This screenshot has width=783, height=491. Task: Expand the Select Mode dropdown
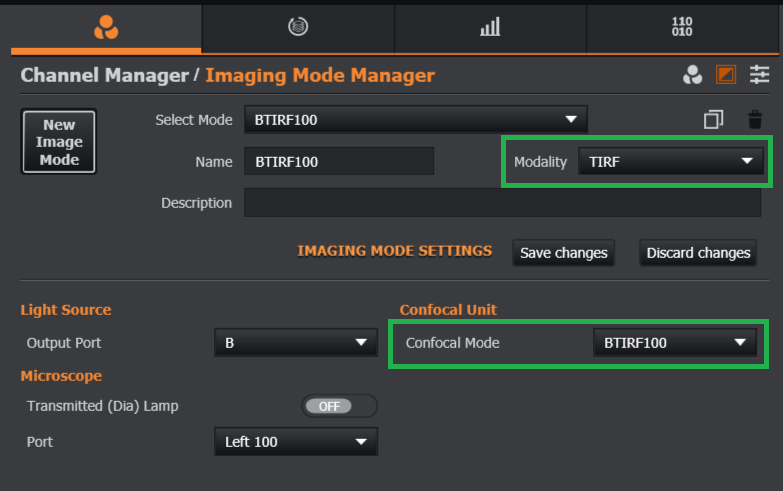tap(415, 120)
